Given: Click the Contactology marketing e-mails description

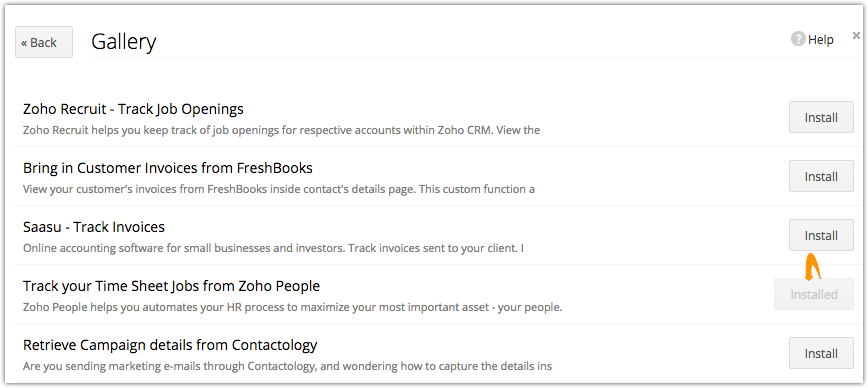Looking at the screenshot, I should point(287,366).
